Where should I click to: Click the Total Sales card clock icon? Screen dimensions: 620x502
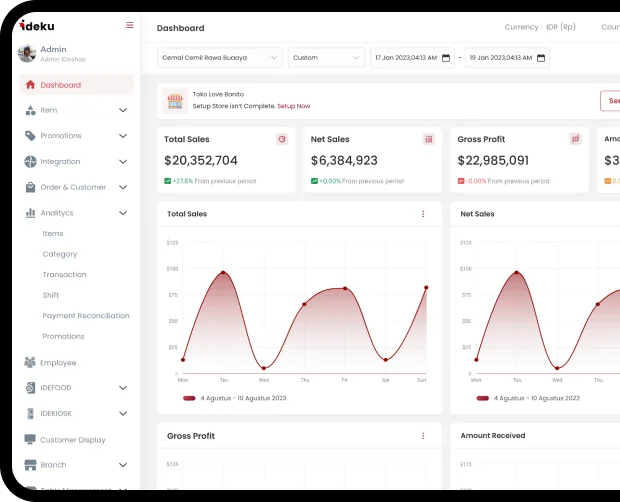coord(282,139)
